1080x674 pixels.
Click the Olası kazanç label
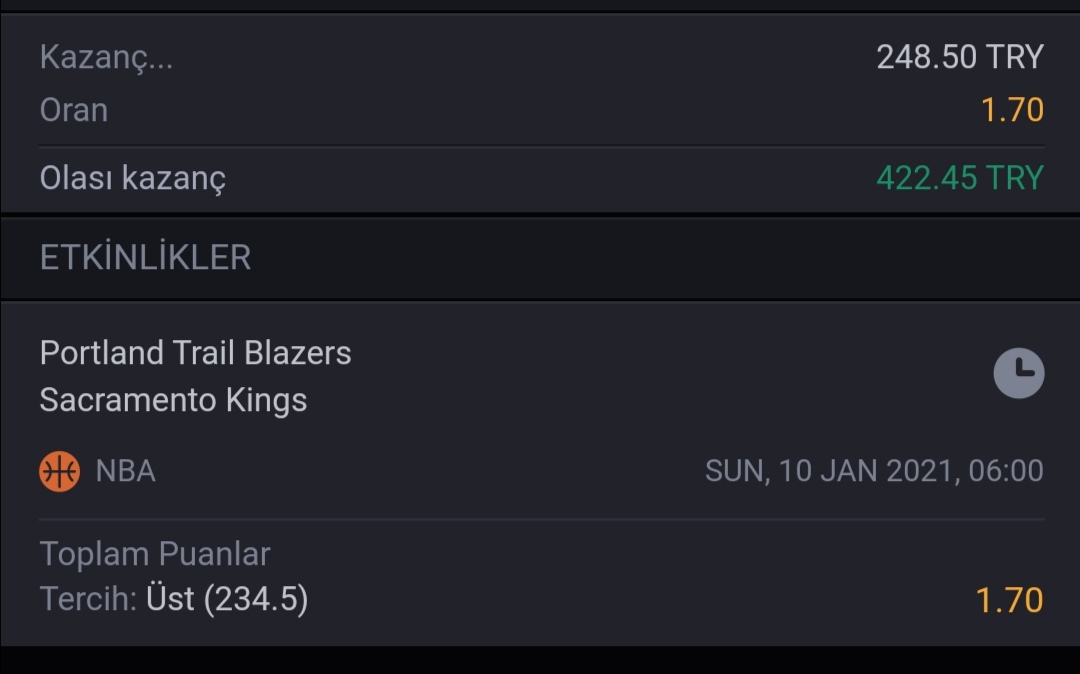[132, 178]
